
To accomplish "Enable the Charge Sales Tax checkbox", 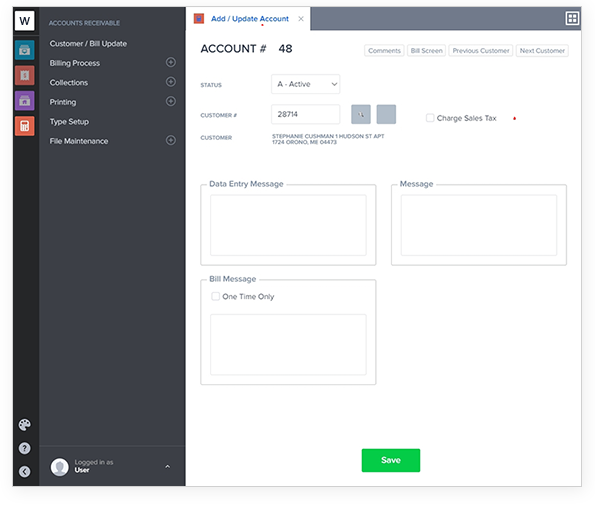I will (x=430, y=118).
